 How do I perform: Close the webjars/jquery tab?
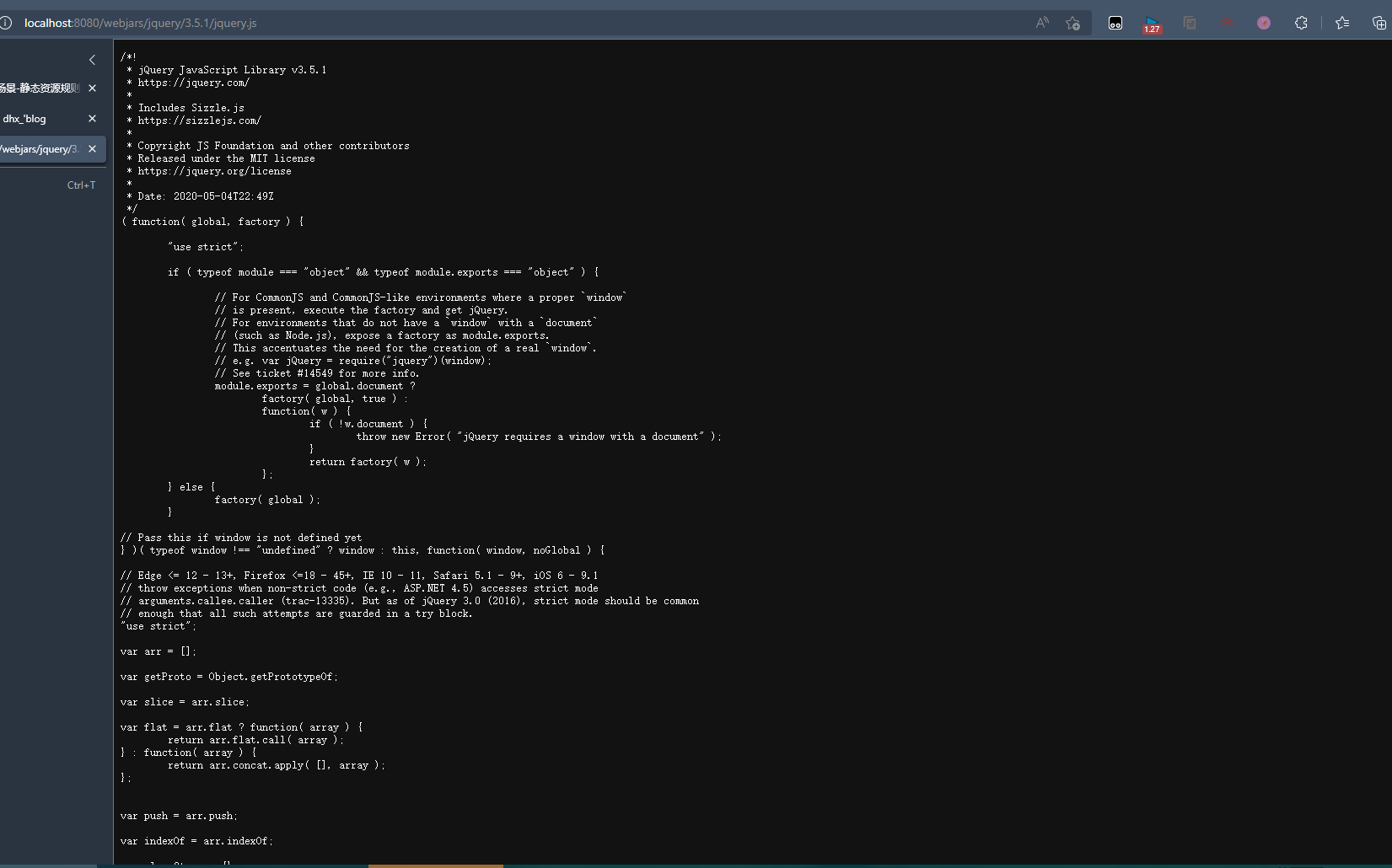[x=92, y=149]
